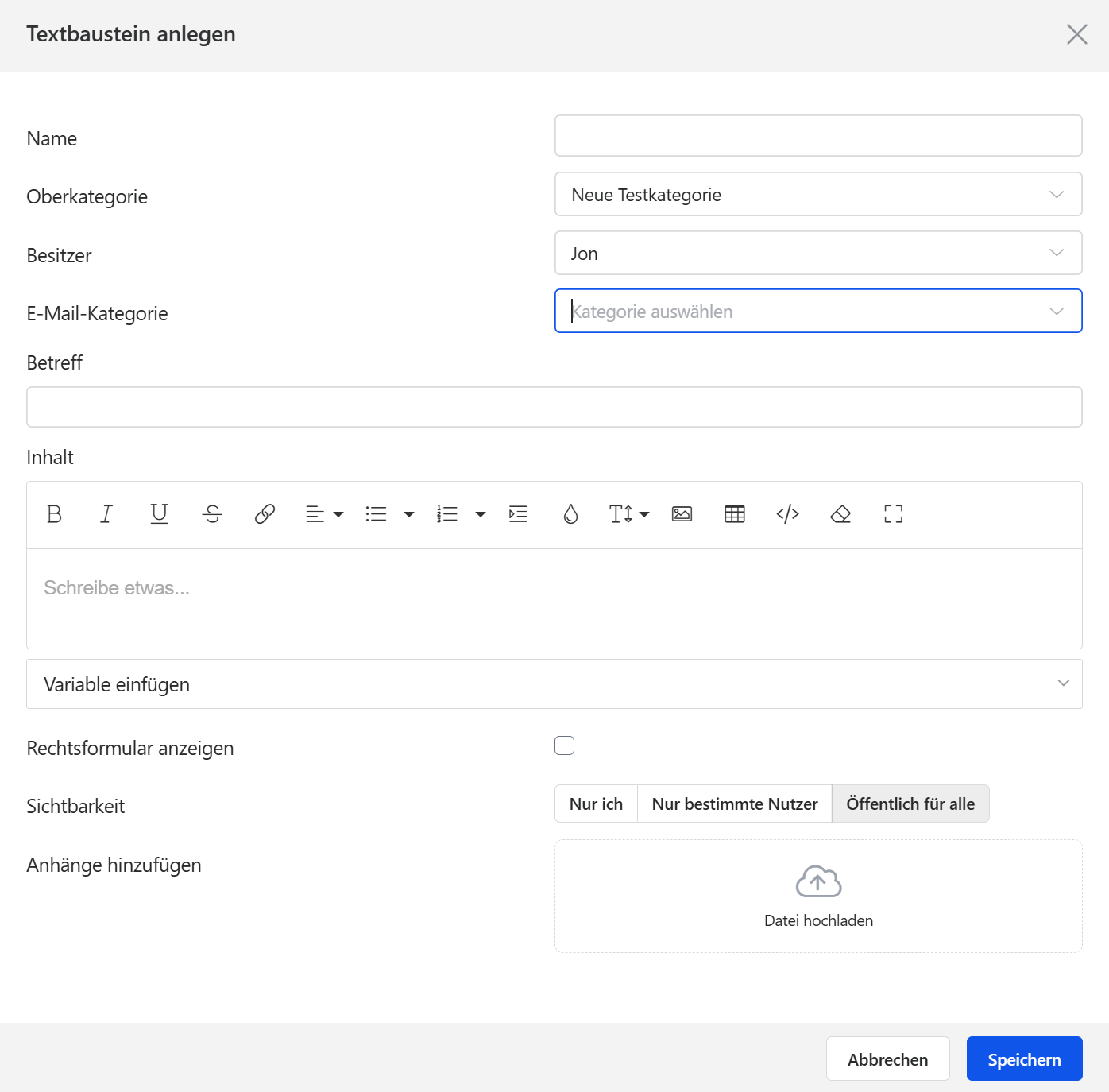Choose Öffentlich für alle visibility
Screen dimensions: 1109x1092
pos(910,804)
